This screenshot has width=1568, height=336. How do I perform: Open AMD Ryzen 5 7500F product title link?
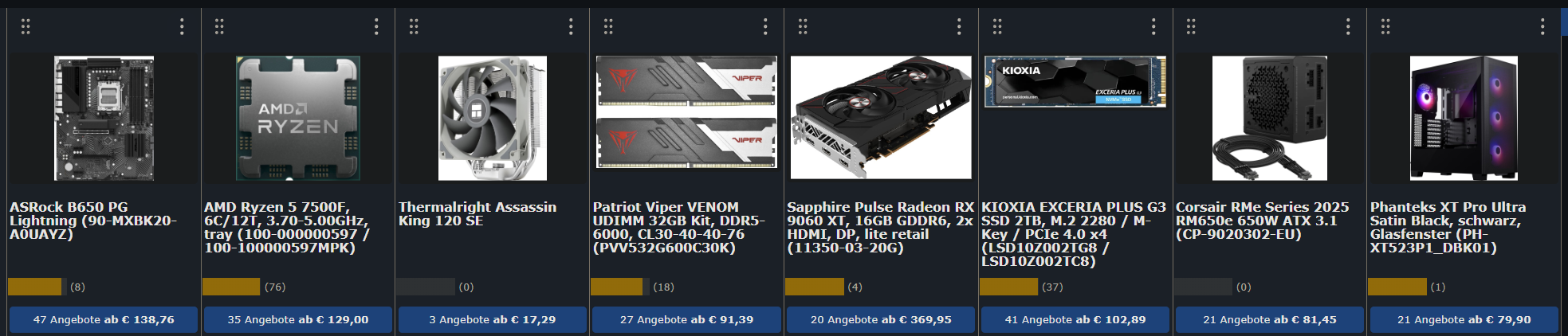coord(287,227)
